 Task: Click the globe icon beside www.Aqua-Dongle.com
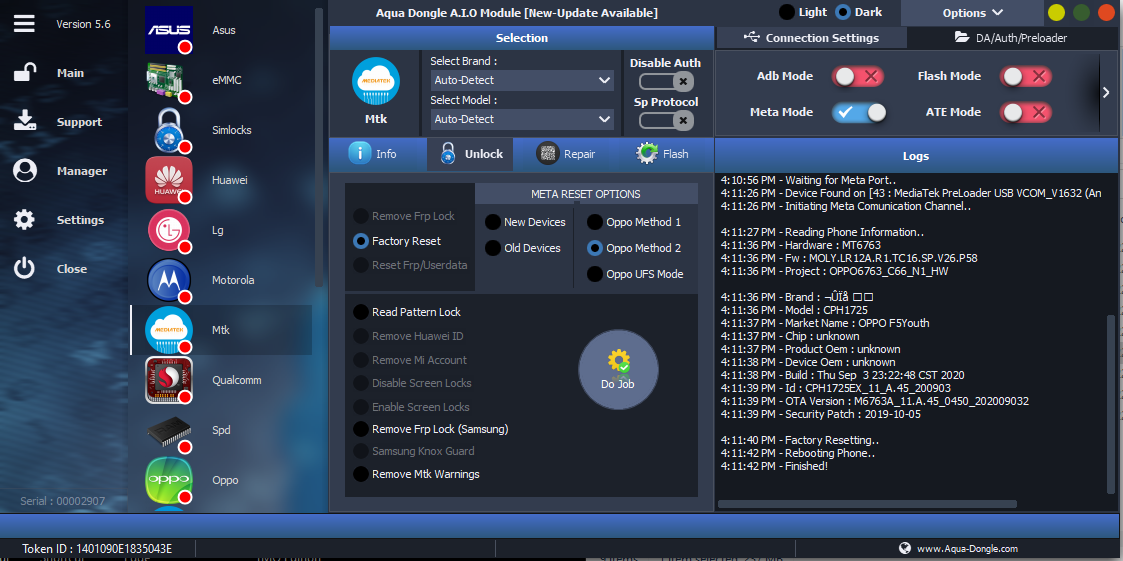905,548
